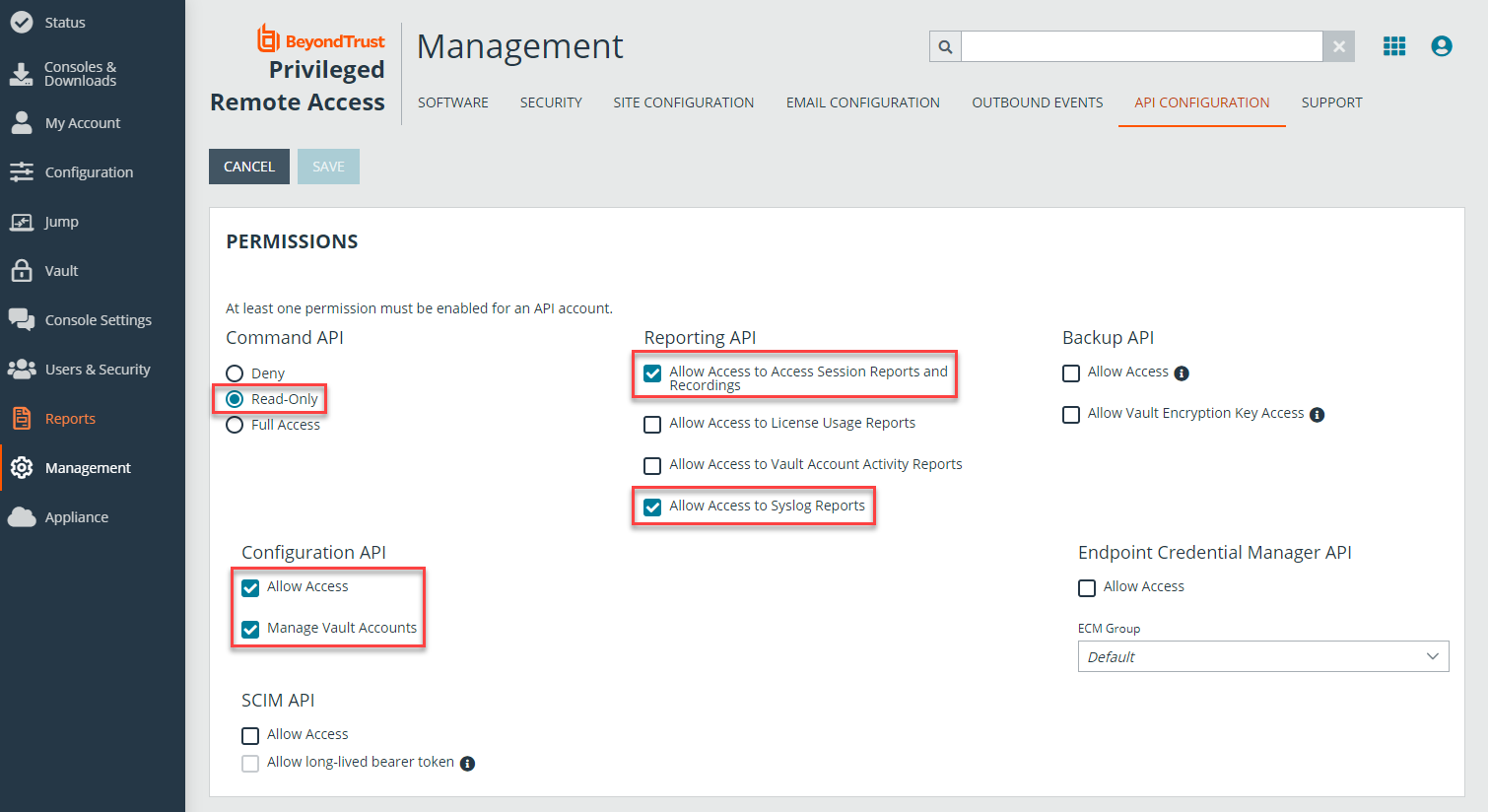This screenshot has height=812, width=1488.
Task: Enable Allow Access to License Usage Reports
Action: (x=652, y=425)
